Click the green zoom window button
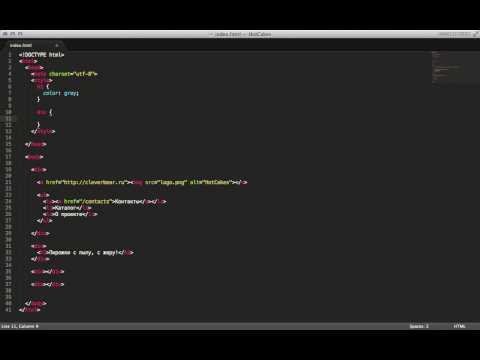The image size is (480, 360). (x=20, y=34)
